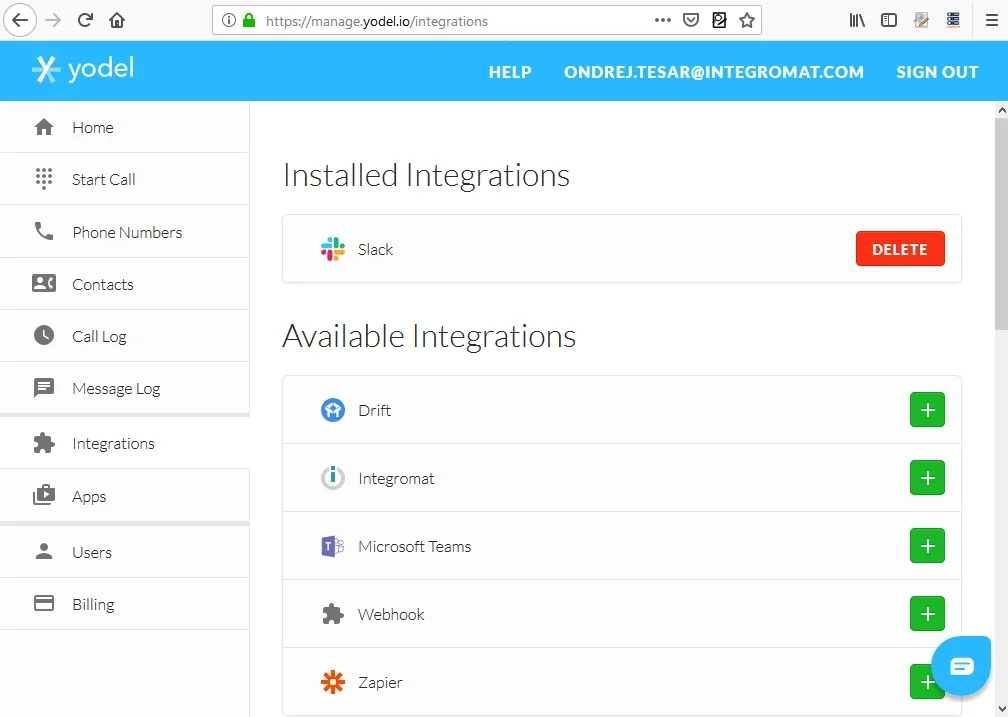This screenshot has width=1008, height=717.
Task: Click the Microsoft Teams logo icon
Action: 333,546
